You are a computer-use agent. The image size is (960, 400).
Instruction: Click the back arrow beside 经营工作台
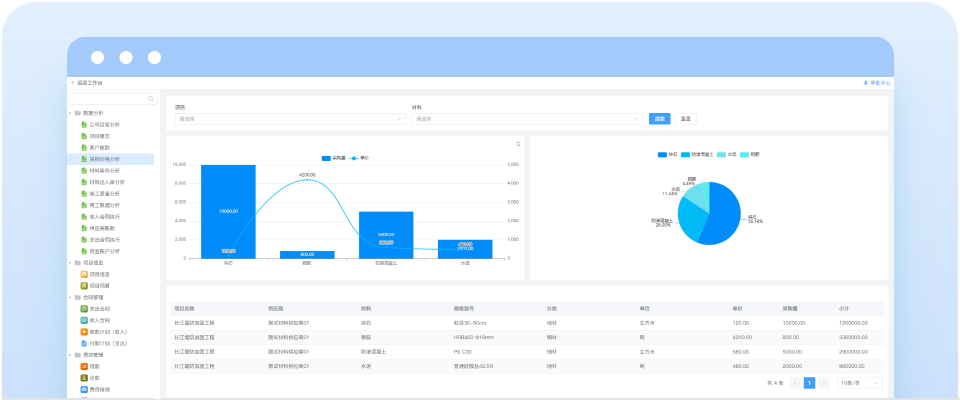(72, 83)
